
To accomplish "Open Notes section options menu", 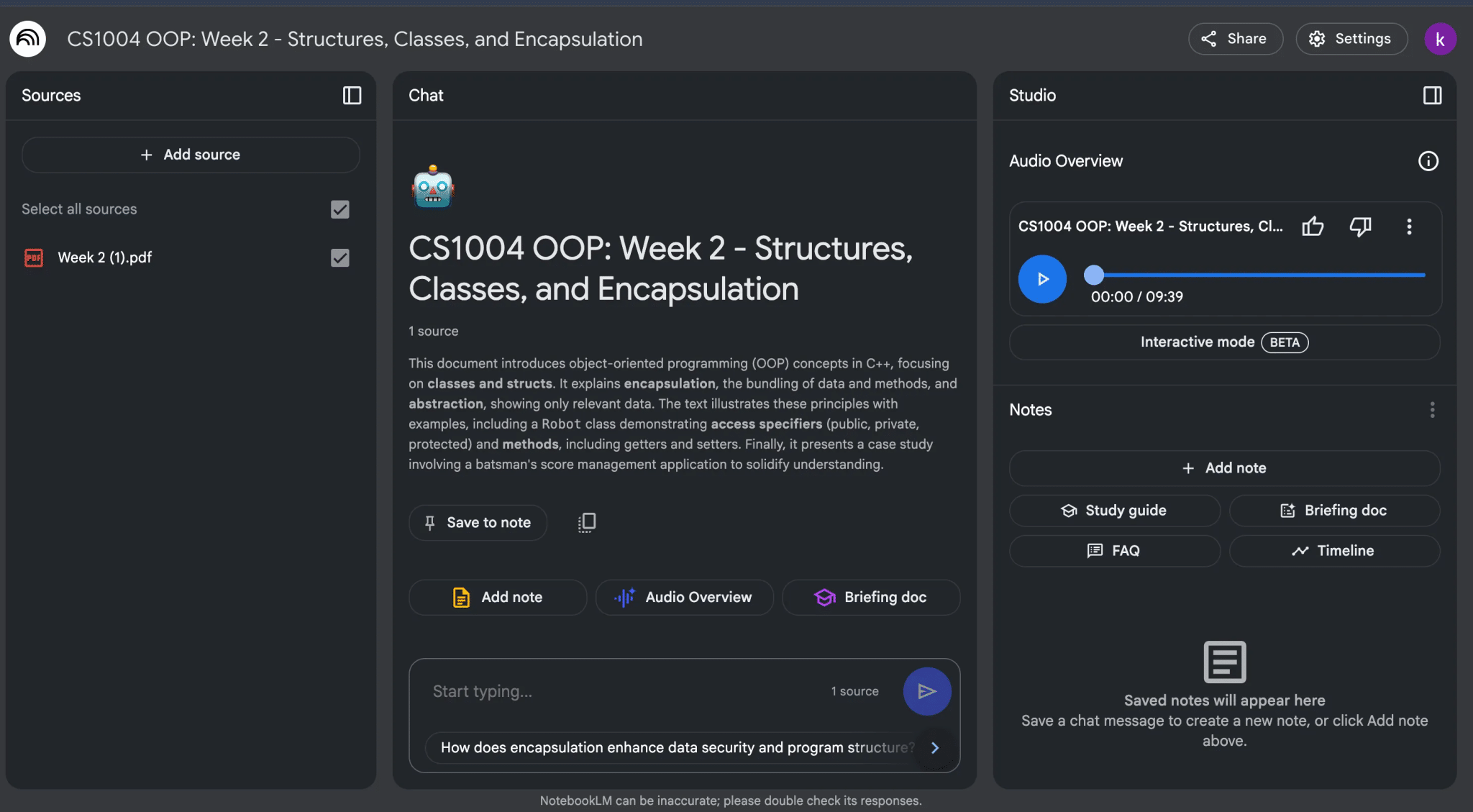I will 1432,410.
